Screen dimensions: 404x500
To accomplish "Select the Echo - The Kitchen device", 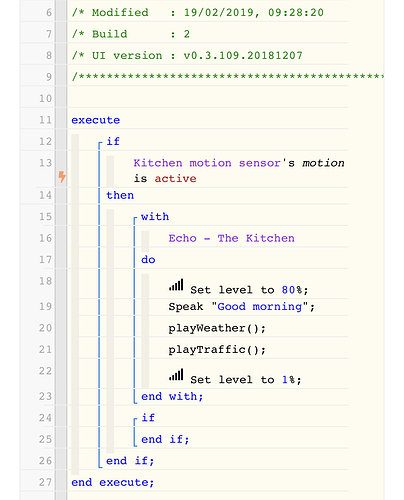I will (x=231, y=238).
